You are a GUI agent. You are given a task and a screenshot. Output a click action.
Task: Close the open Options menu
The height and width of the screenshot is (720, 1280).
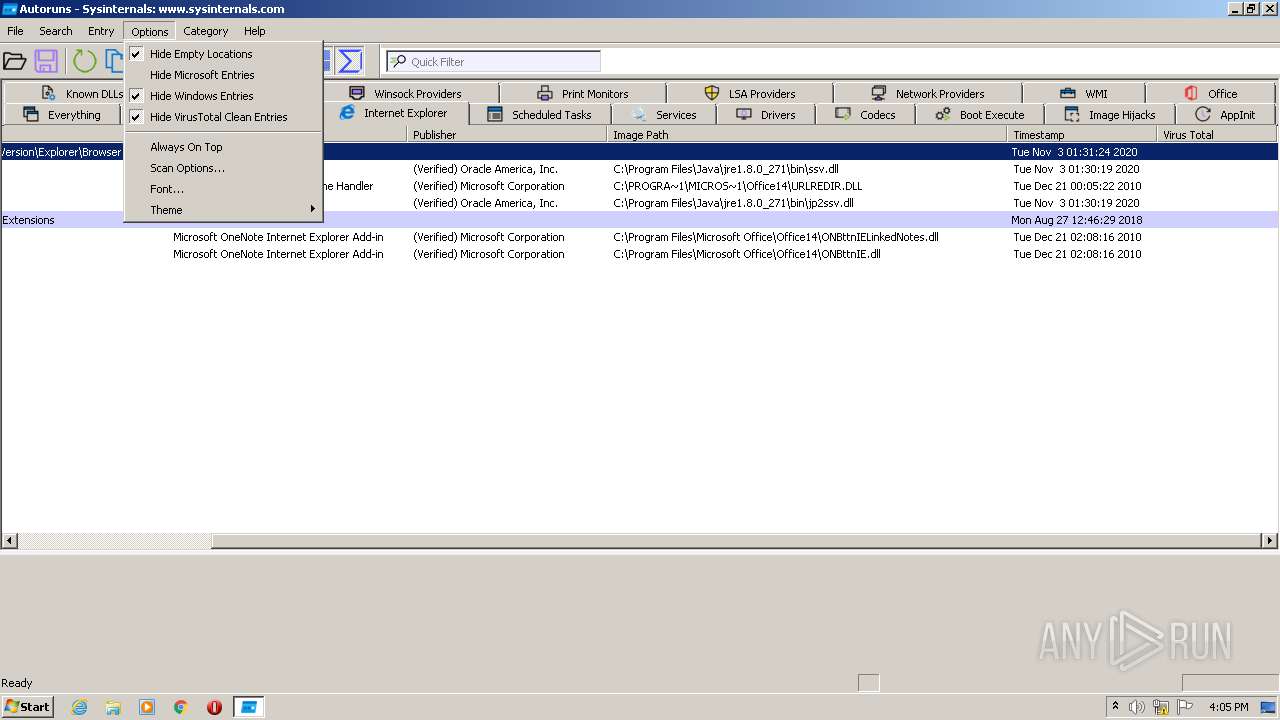150,32
